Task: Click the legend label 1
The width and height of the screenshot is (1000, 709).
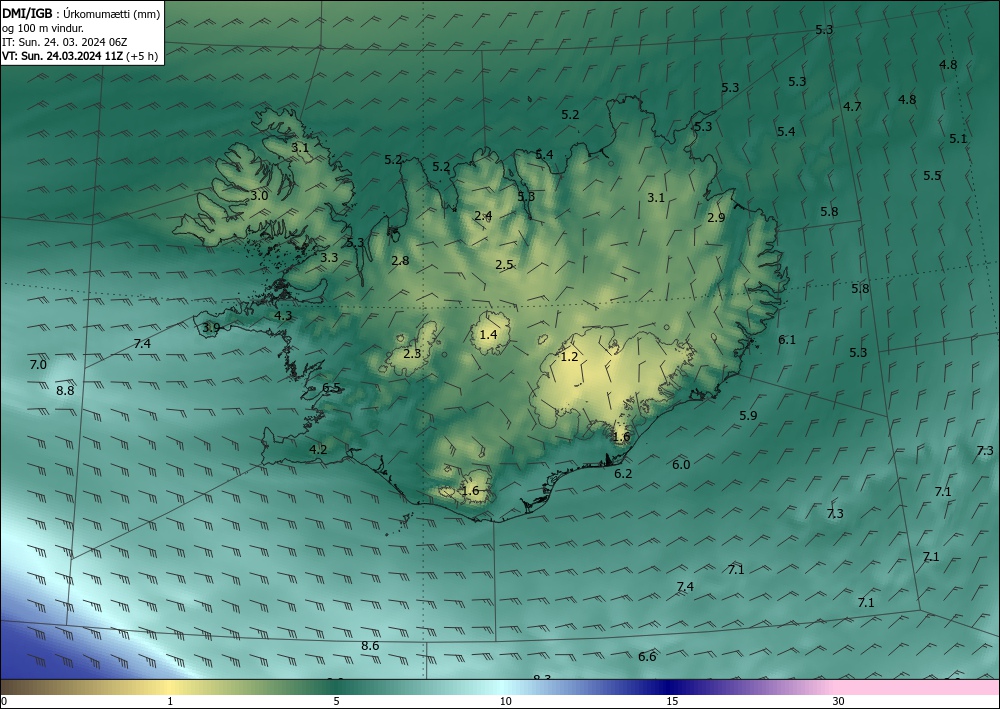Action: pos(170,701)
